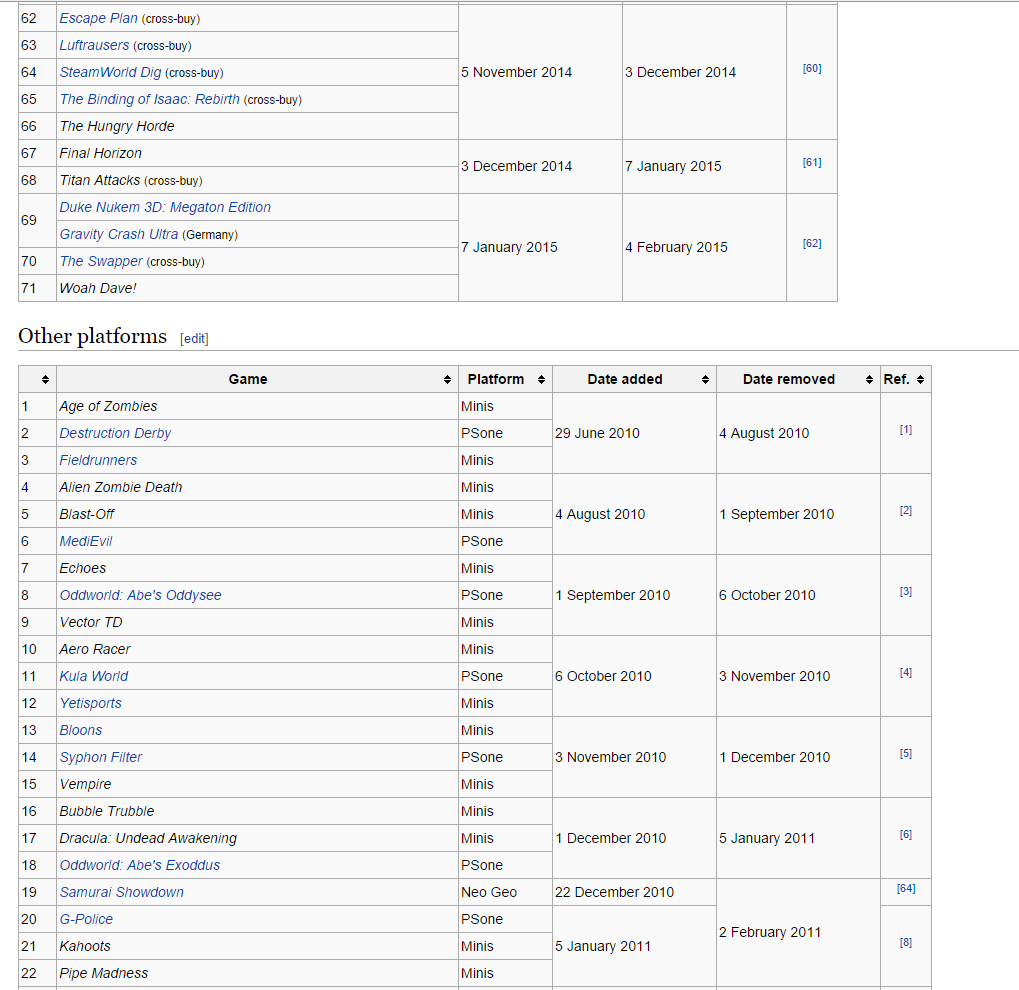Screen dimensions: 1019x990
Task: Jump to reference [60]
Action: point(812,68)
